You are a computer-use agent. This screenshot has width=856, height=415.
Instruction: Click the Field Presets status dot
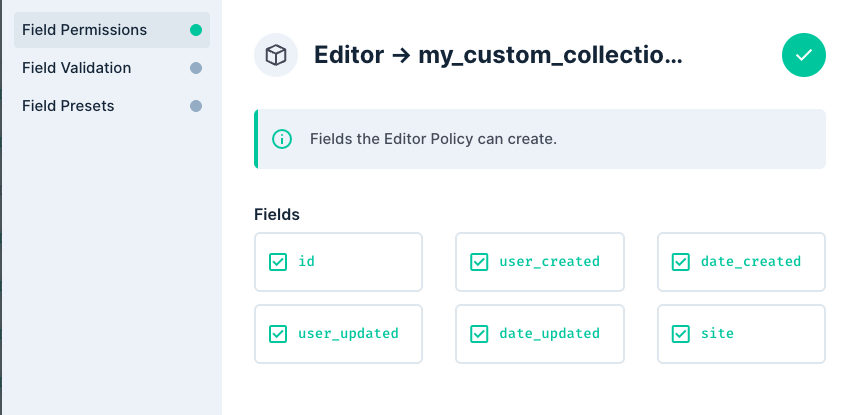tap(196, 106)
